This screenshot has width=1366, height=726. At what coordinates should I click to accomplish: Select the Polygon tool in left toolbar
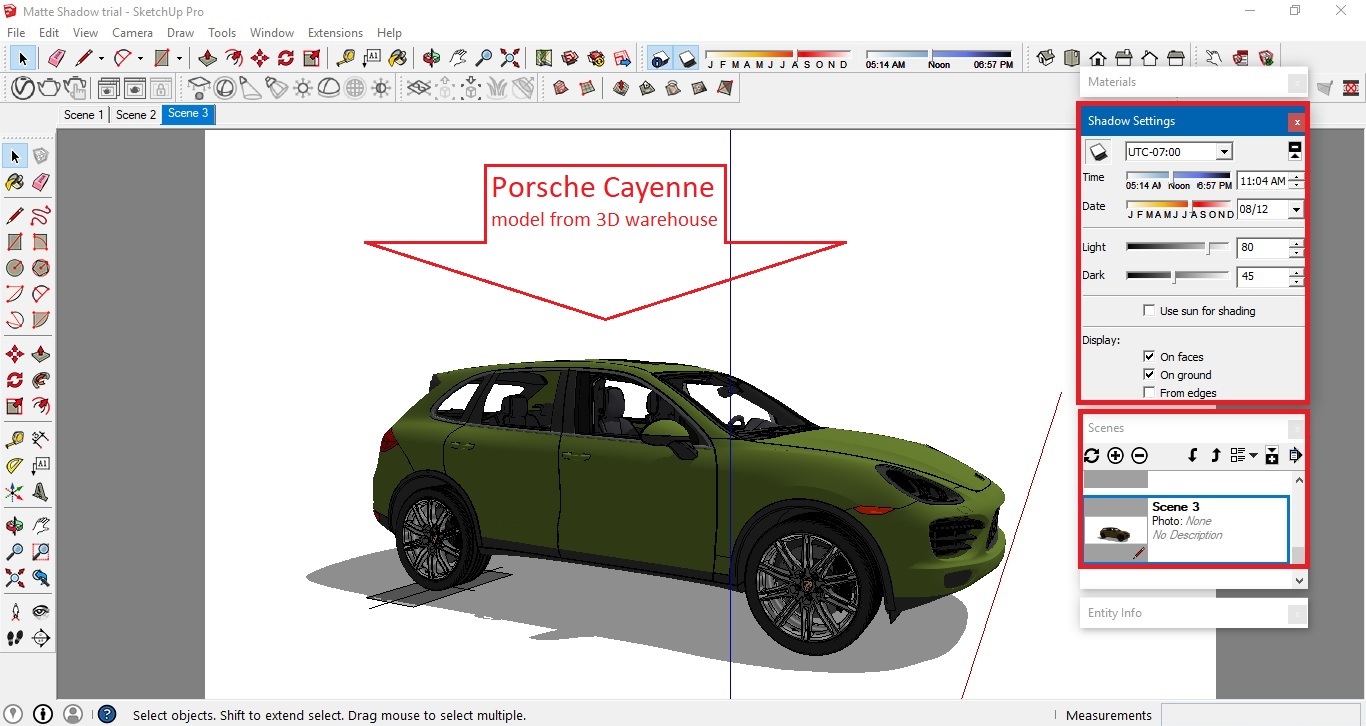coord(41,268)
